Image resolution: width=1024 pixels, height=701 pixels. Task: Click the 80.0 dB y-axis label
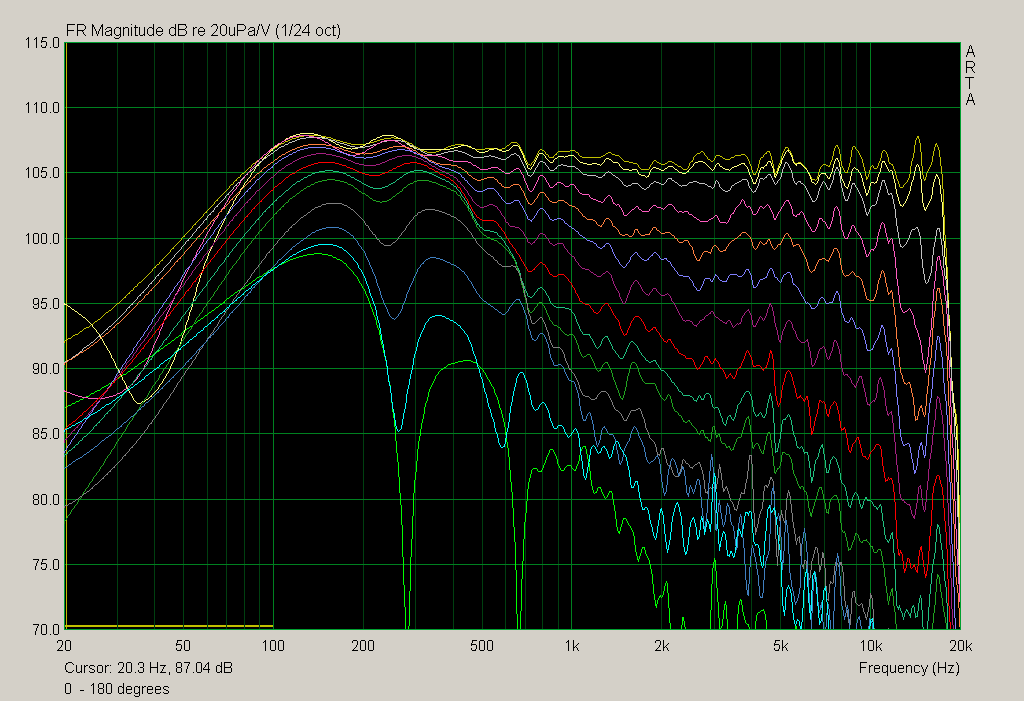46,500
